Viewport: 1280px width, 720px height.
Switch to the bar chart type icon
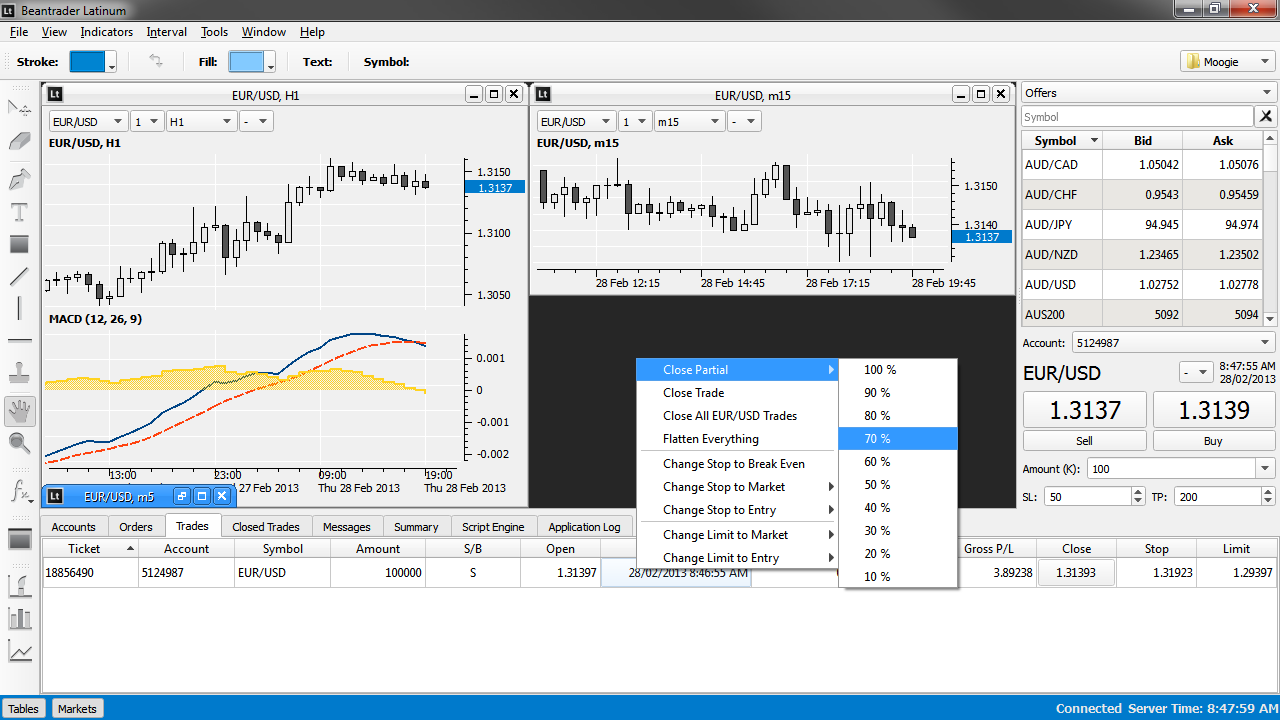[x=19, y=618]
